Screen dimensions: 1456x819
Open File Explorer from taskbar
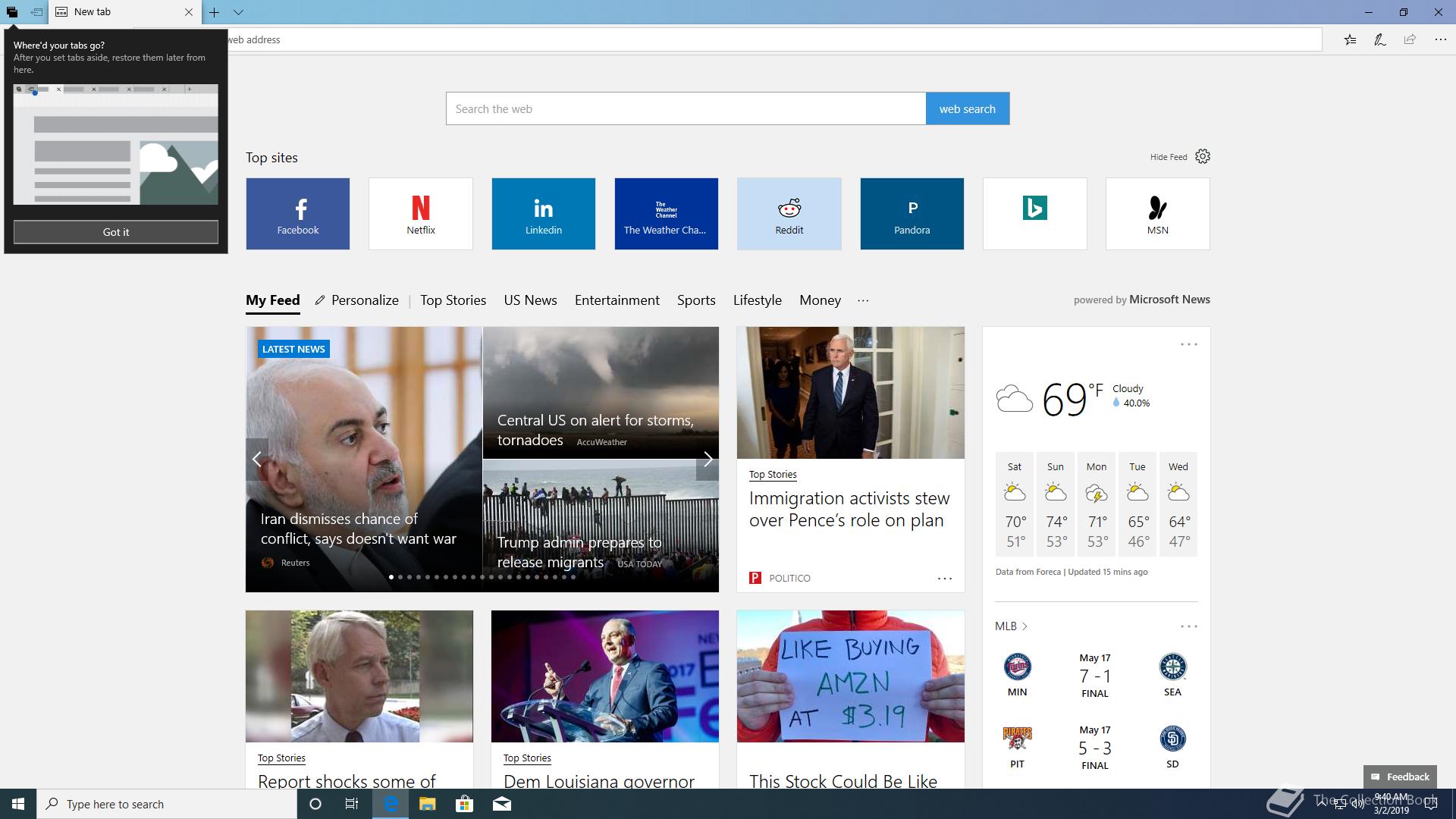(x=428, y=804)
